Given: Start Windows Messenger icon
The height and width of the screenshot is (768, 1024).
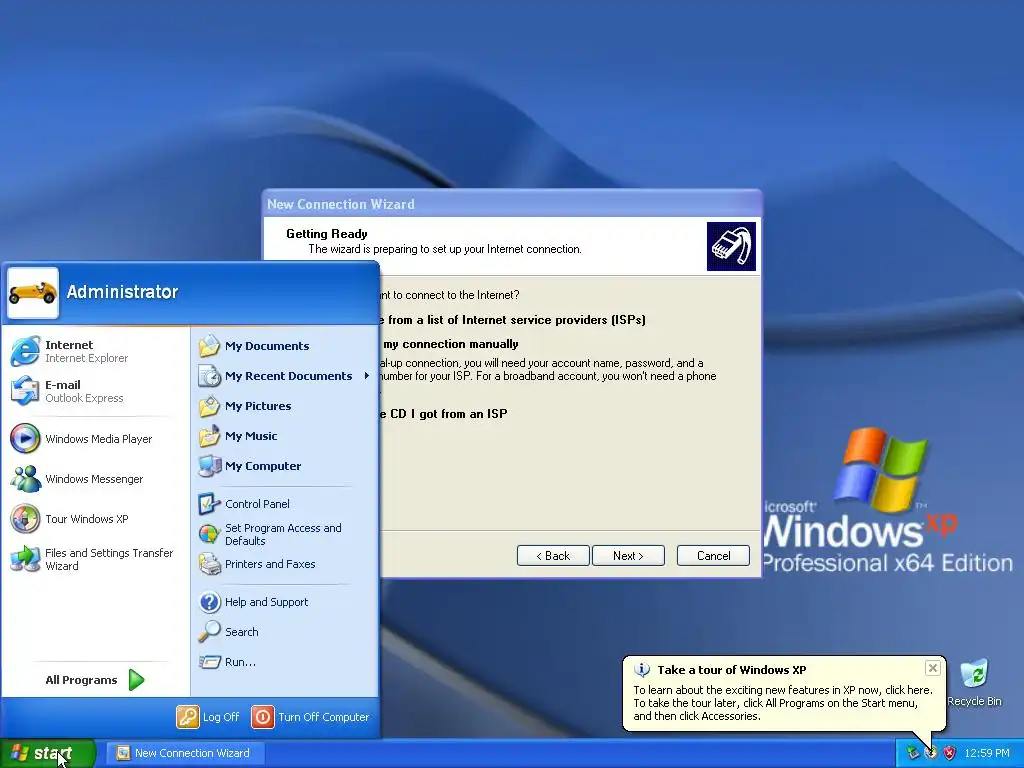Looking at the screenshot, I should pyautogui.click(x=25, y=479).
